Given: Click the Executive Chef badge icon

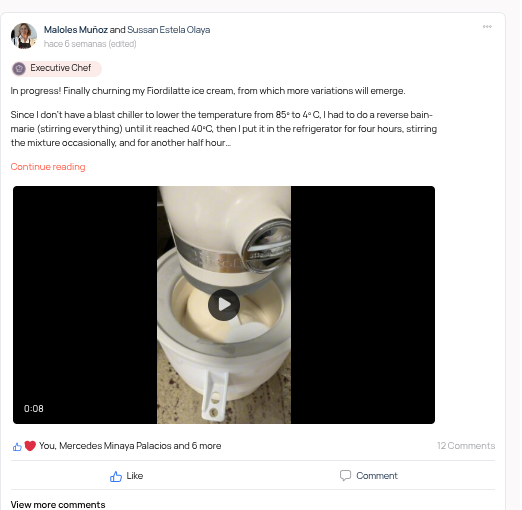Looking at the screenshot, I should click(x=19, y=69).
